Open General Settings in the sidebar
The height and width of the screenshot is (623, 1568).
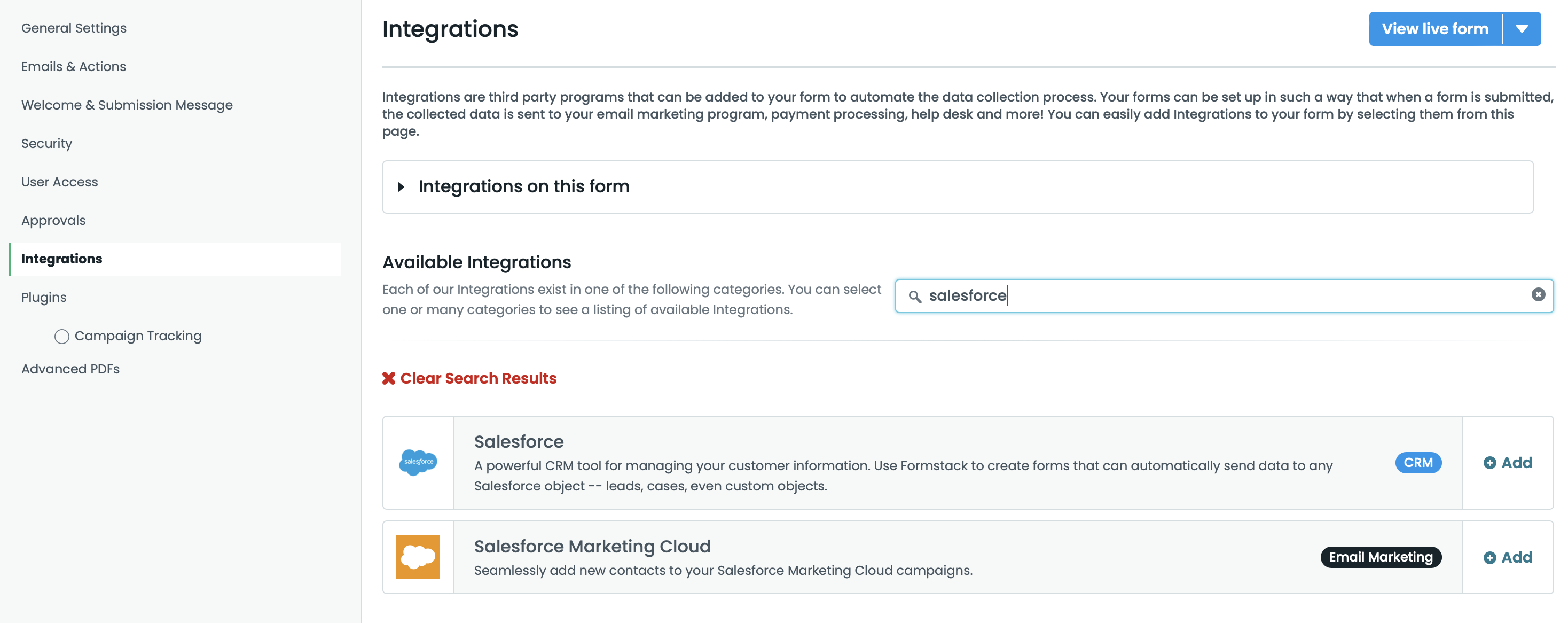74,28
